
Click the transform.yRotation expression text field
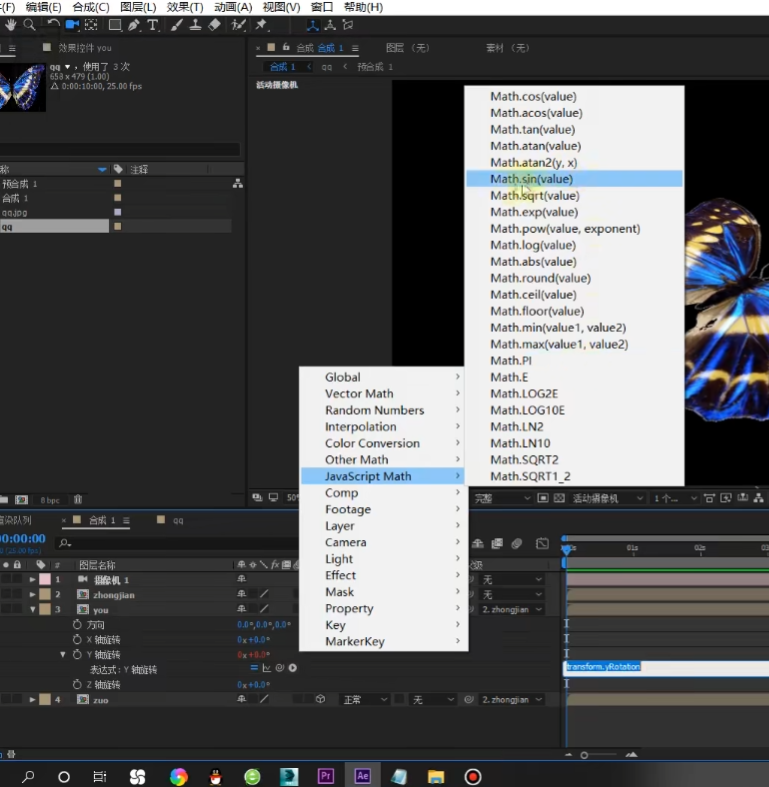[667, 667]
